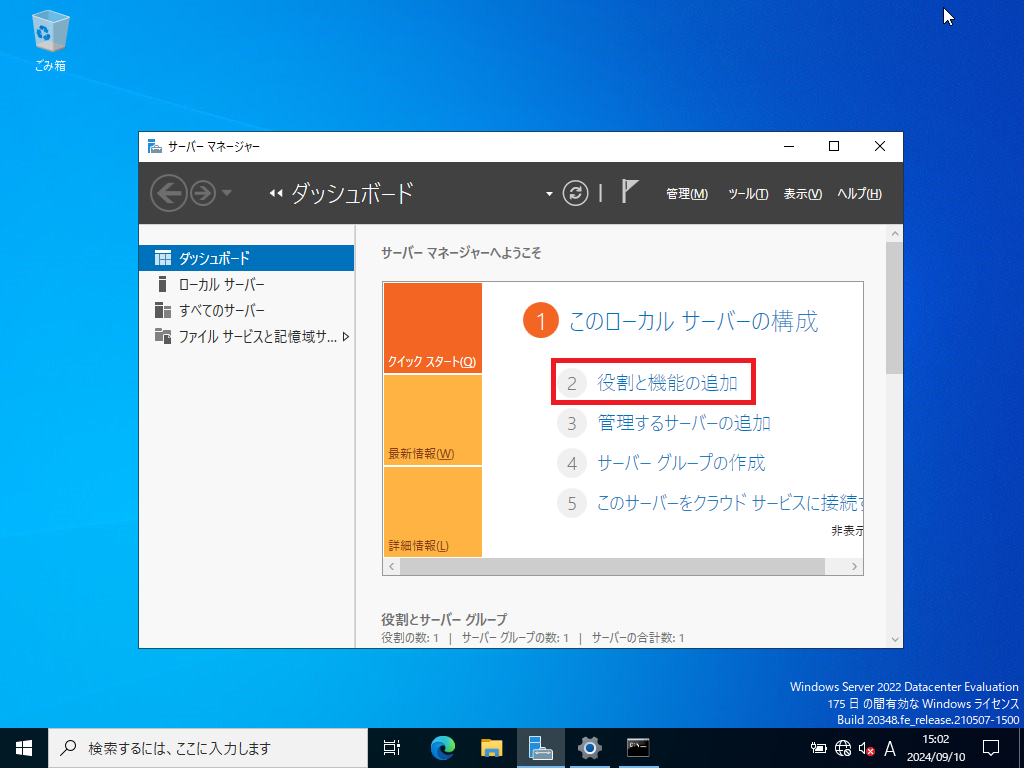
Task: Open the Settings gear on the taskbar
Action: 589,748
